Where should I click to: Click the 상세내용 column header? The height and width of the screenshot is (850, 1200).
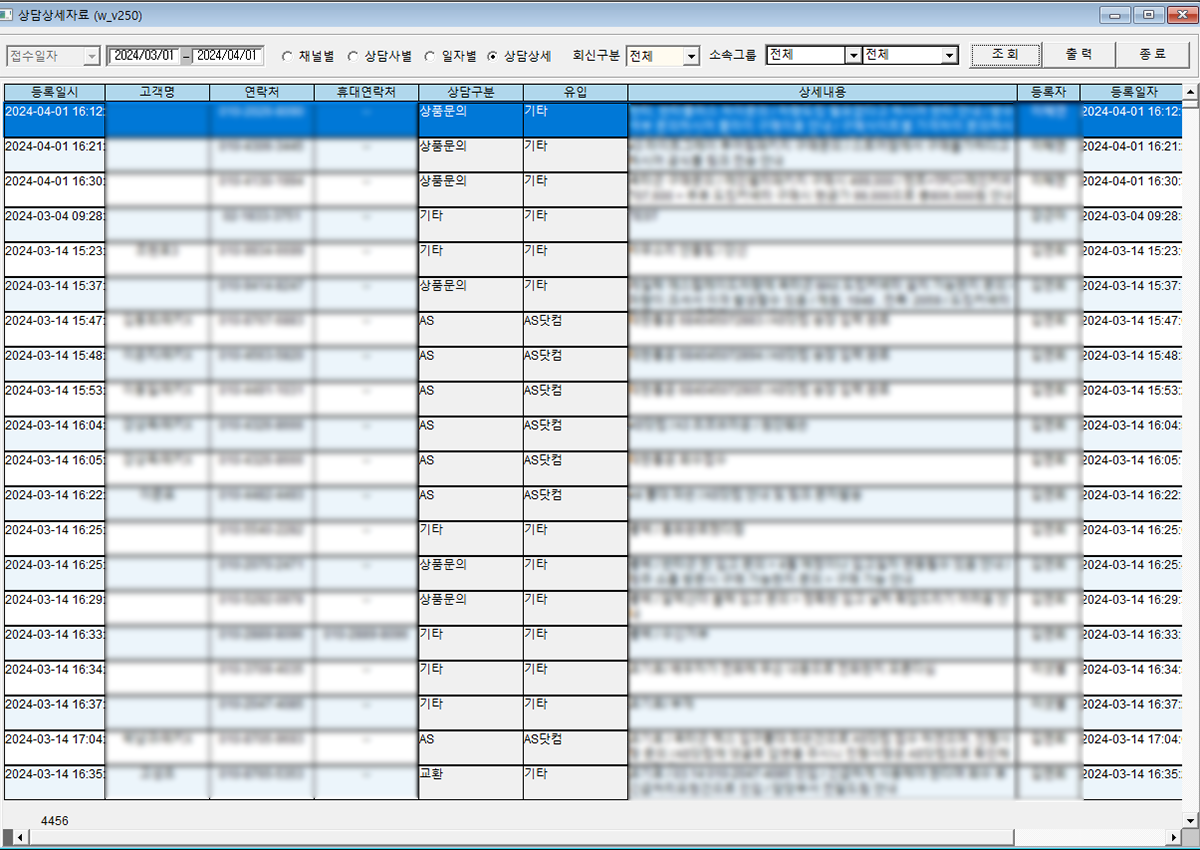pyautogui.click(x=822, y=92)
